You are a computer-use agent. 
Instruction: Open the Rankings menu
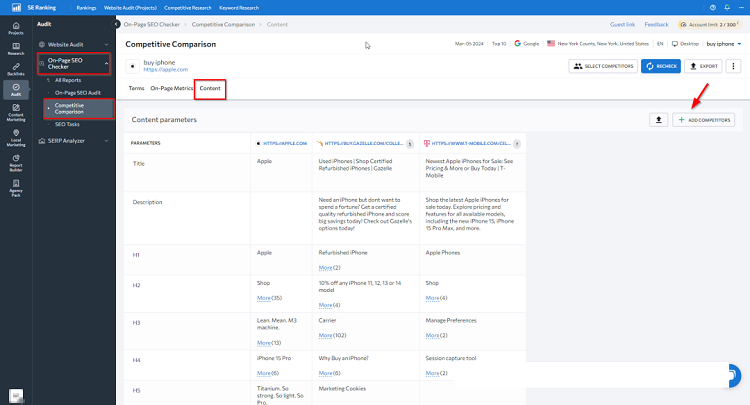(x=86, y=8)
